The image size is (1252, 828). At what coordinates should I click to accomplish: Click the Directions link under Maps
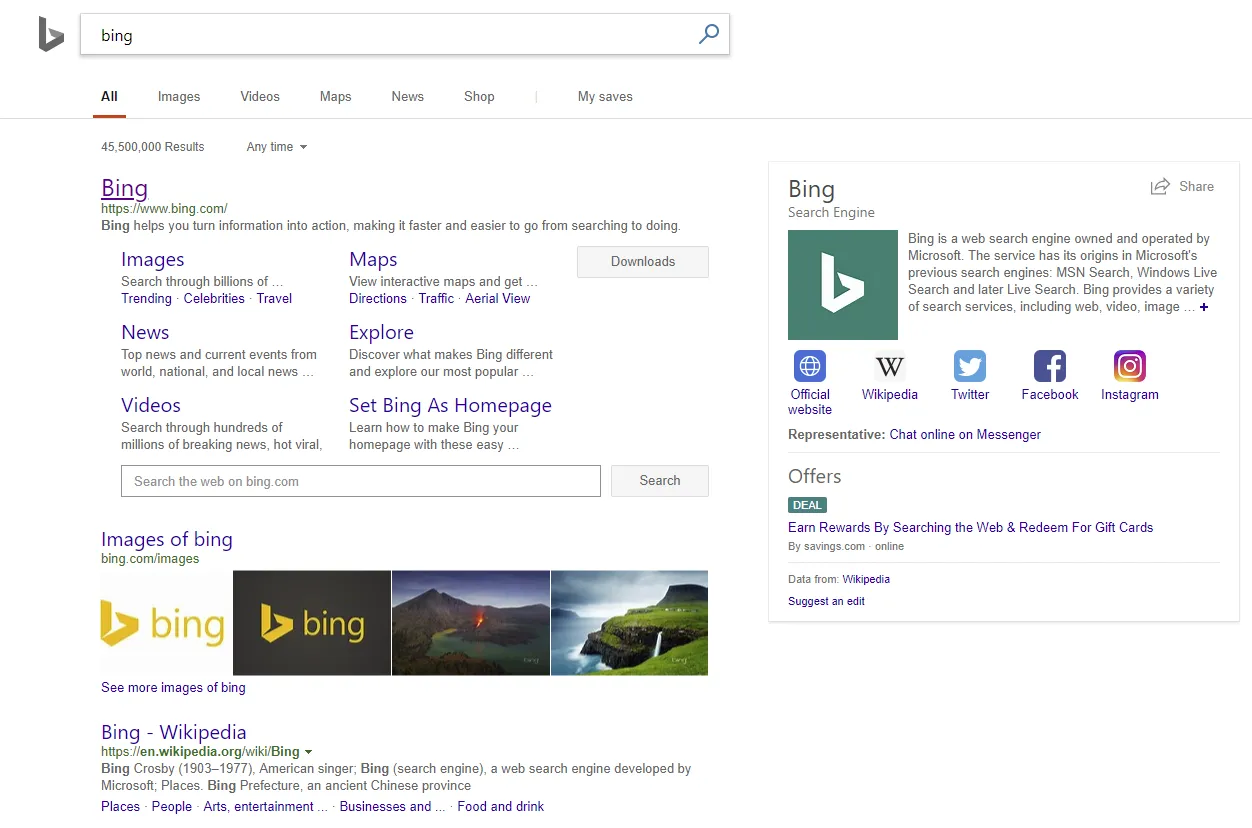pos(378,299)
